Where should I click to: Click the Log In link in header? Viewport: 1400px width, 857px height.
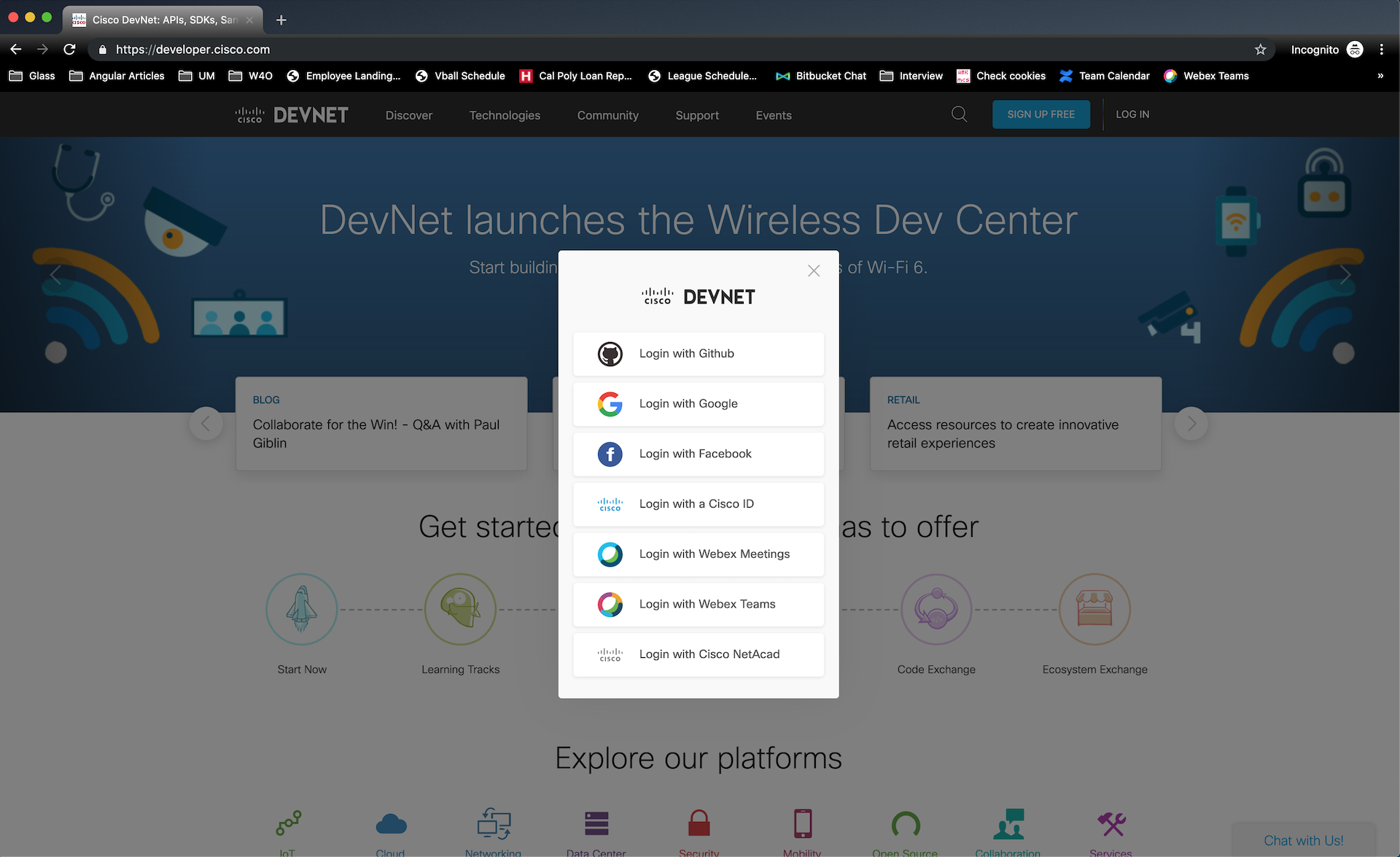(1132, 115)
